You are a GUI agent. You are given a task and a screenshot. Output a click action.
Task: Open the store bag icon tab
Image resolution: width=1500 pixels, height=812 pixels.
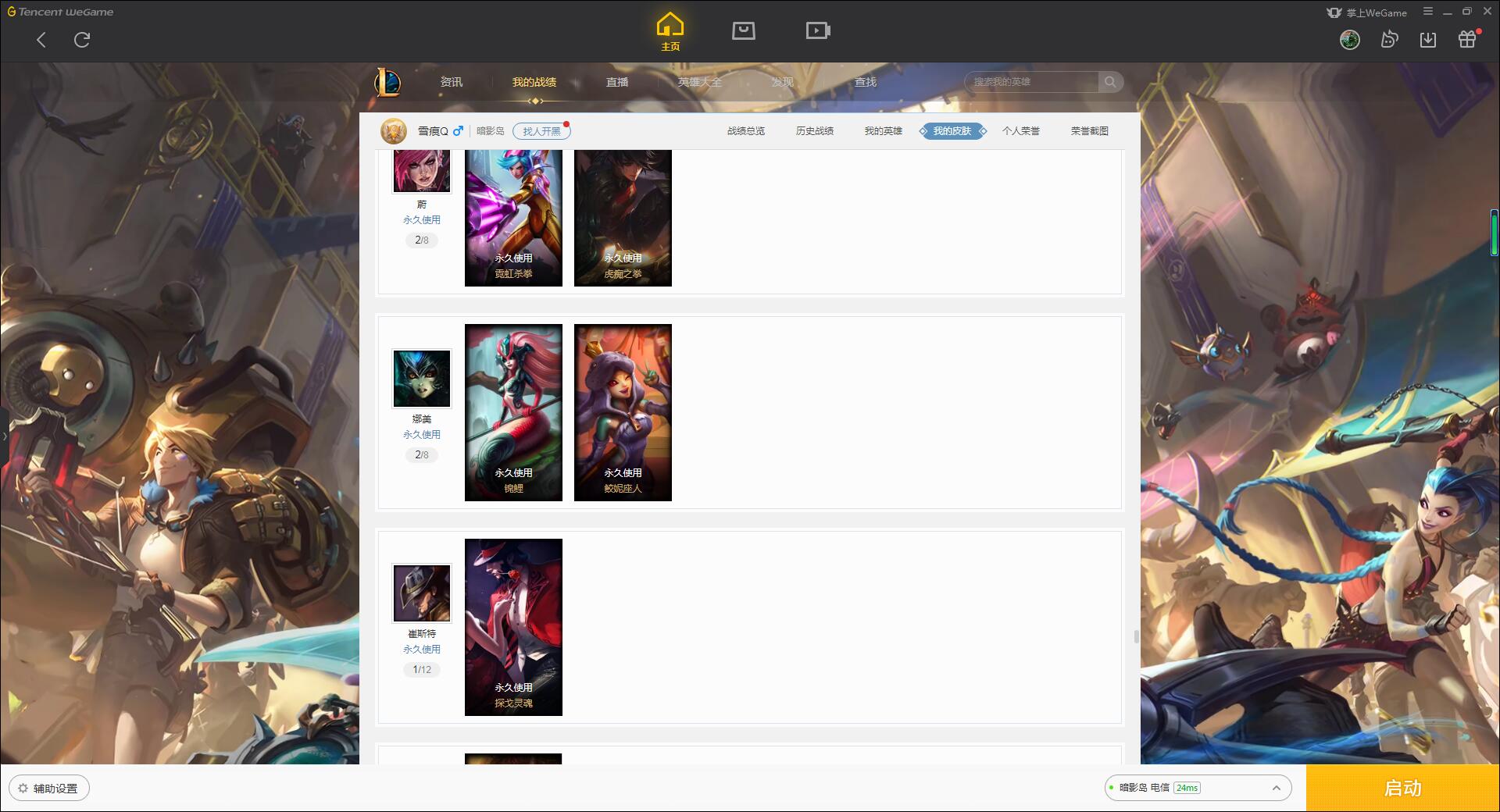coord(743,30)
